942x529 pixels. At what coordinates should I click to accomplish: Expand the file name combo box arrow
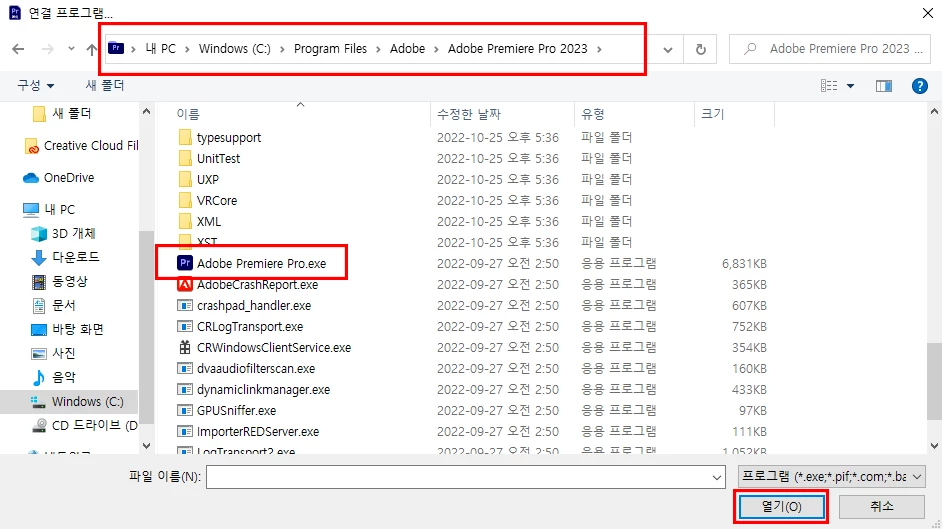click(716, 477)
